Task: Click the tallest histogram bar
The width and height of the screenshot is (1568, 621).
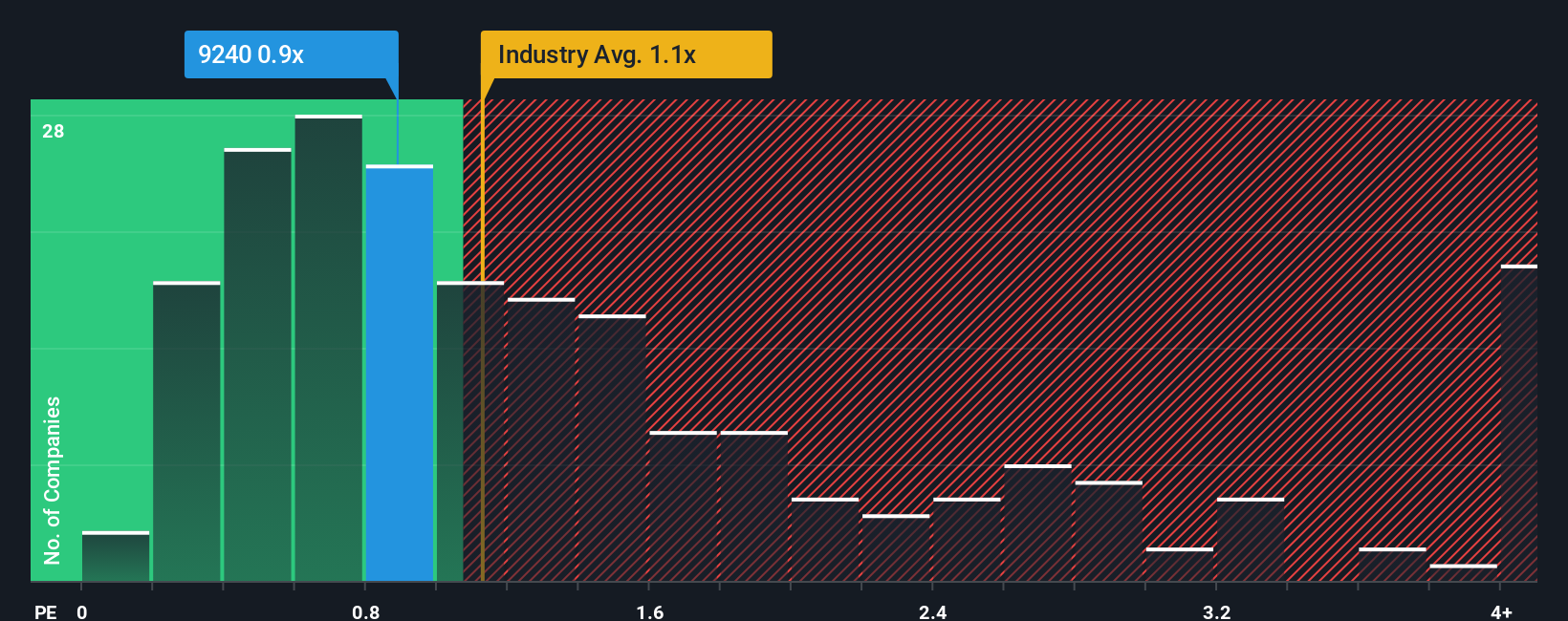Action: [x=329, y=349]
